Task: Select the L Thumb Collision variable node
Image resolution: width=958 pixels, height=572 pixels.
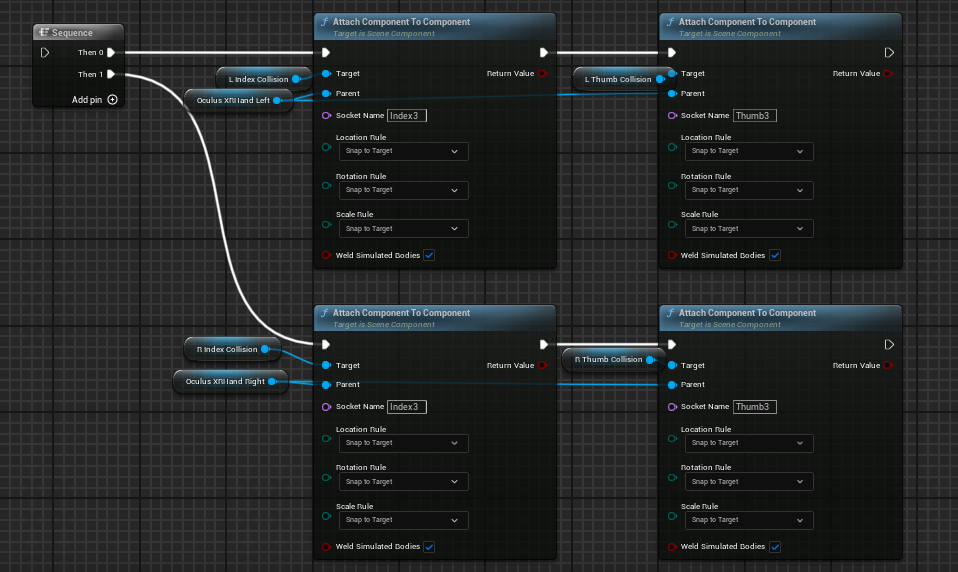Action: point(618,79)
